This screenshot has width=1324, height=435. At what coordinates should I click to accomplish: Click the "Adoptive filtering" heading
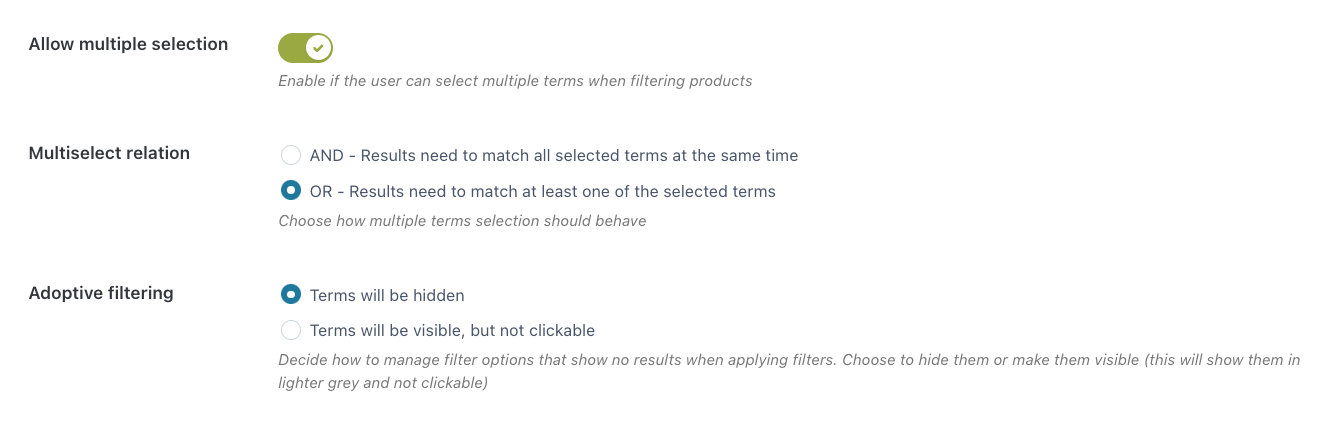tap(101, 293)
